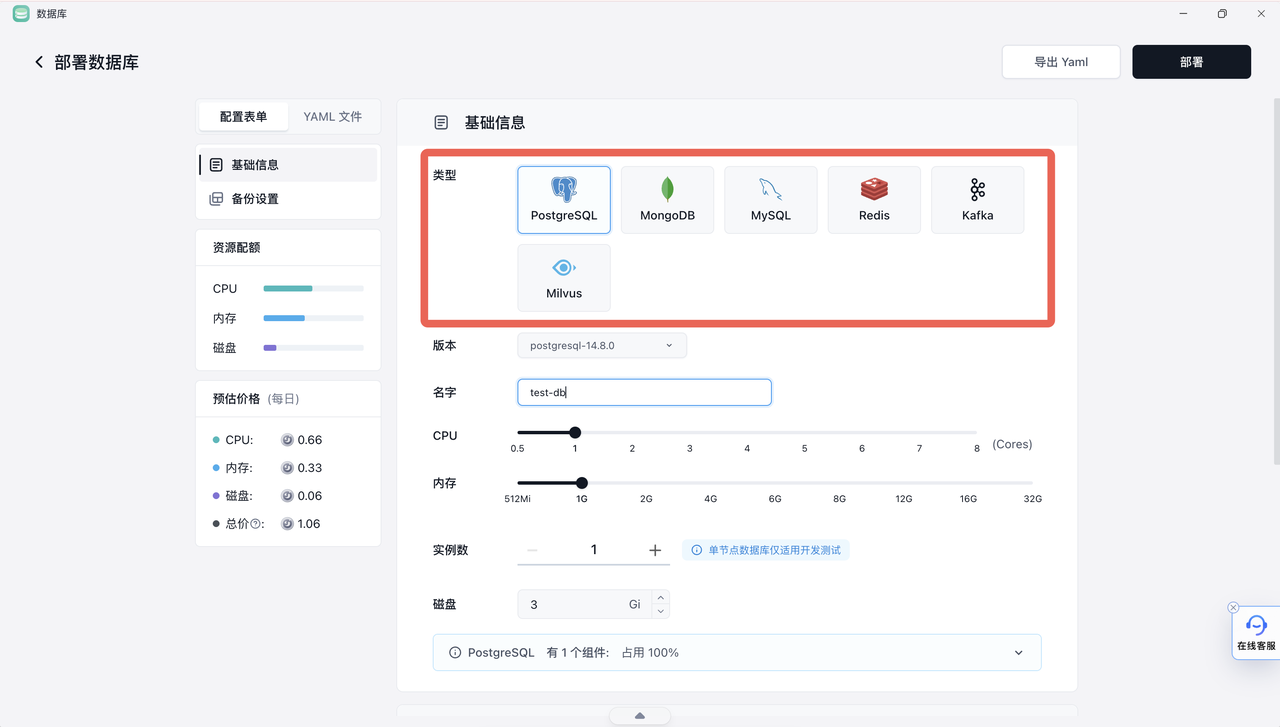Click the collapse arrow at bottom center
This screenshot has height=727, width=1280.
click(640, 716)
